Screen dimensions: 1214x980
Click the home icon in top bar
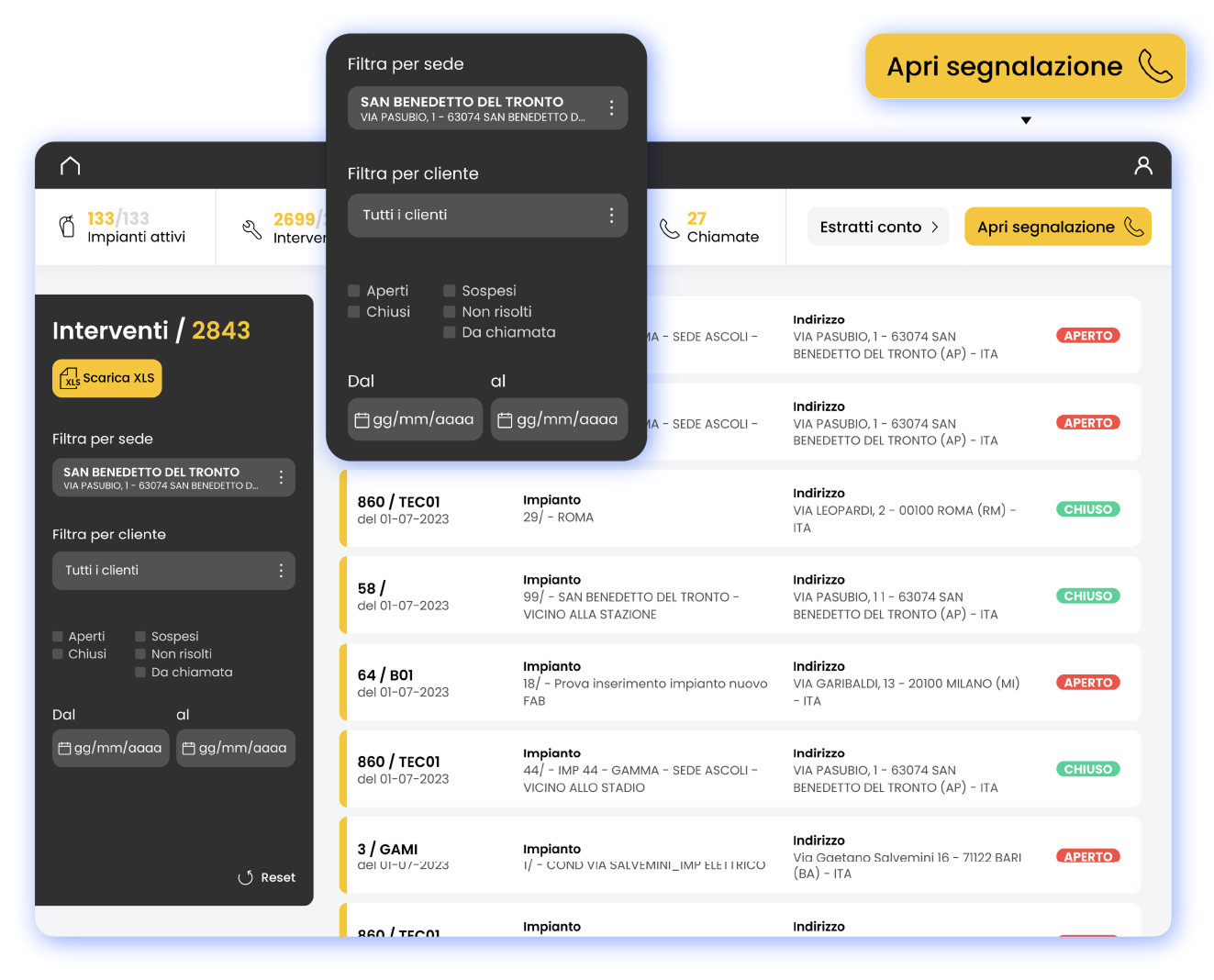tap(70, 165)
